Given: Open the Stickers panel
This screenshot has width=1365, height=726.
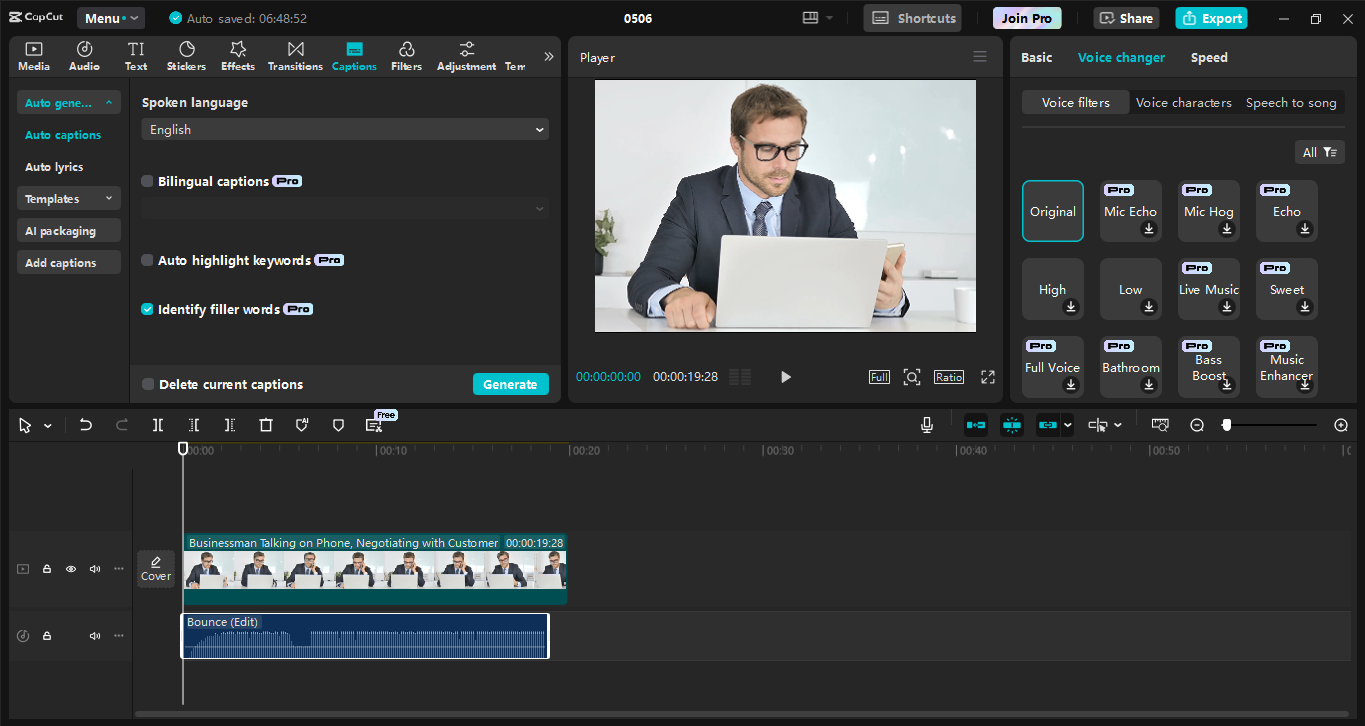Looking at the screenshot, I should coord(186,55).
